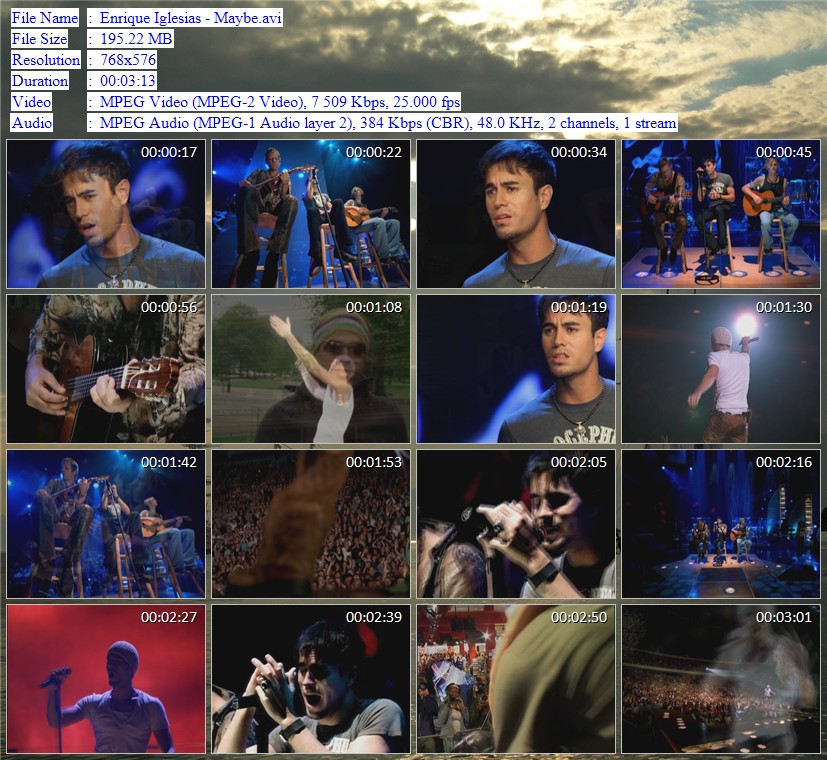Select the '195.22 MB' value
827x760 pixels.
(x=136, y=39)
